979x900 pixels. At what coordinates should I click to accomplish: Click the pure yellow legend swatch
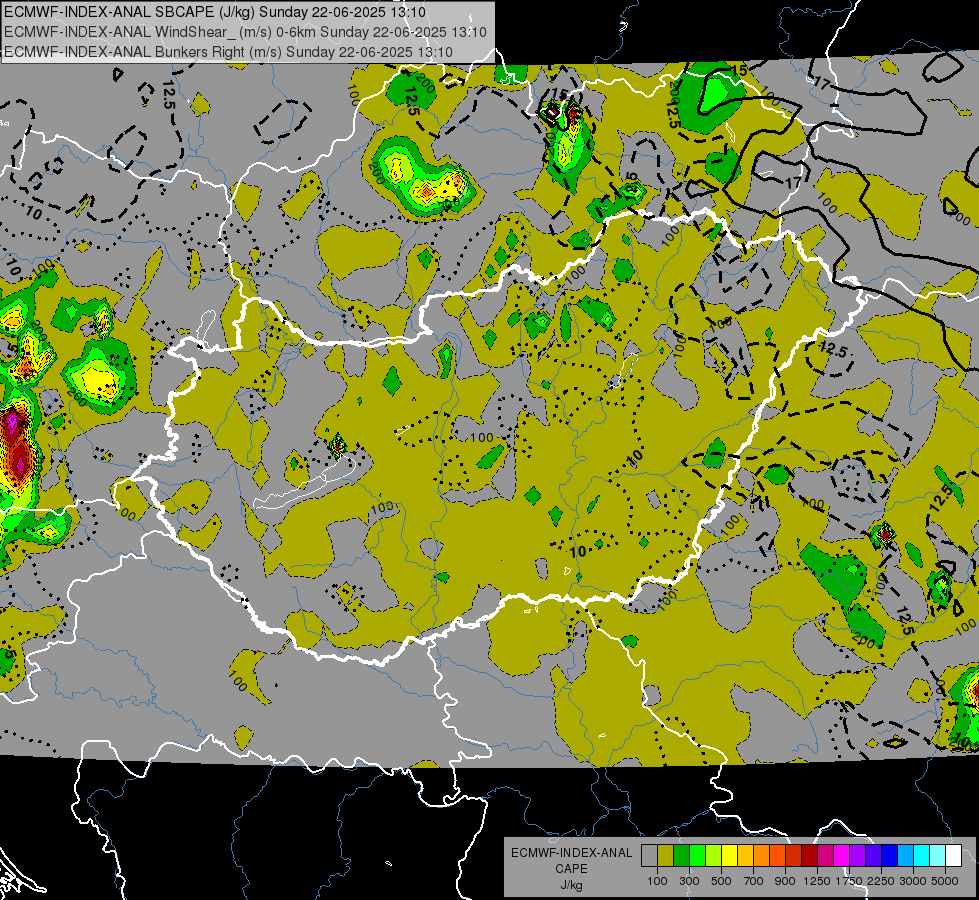[729, 855]
